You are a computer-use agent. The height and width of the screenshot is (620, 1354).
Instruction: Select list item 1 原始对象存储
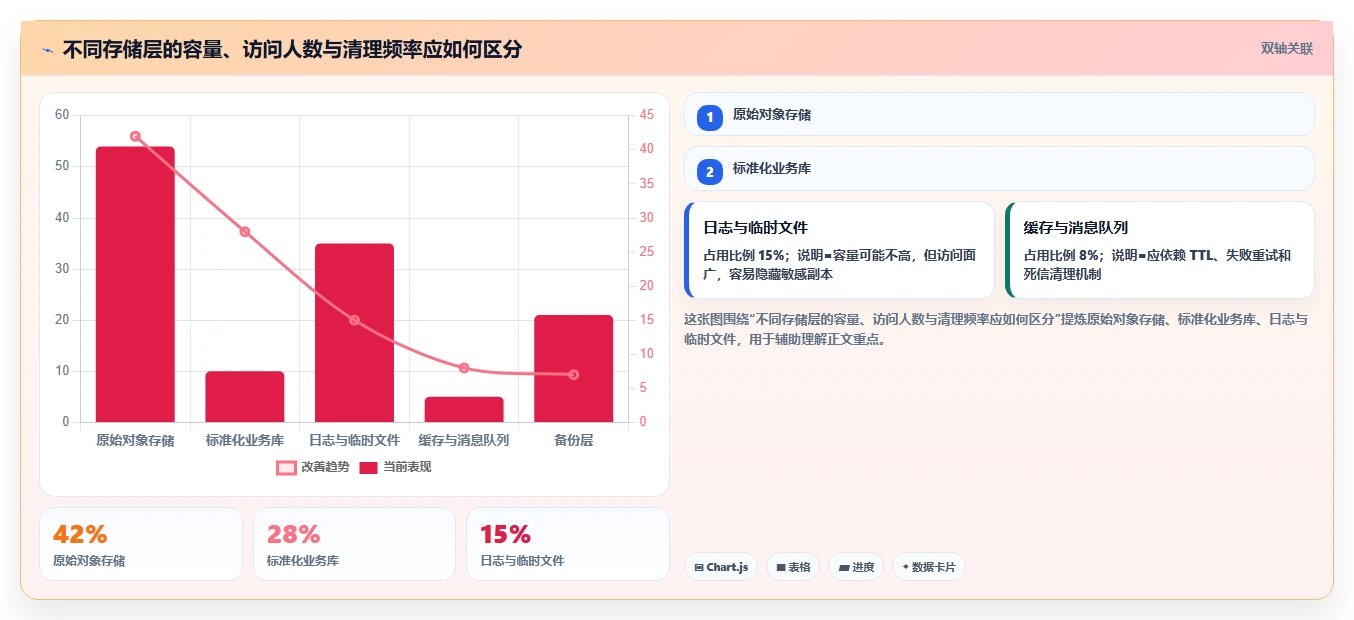pos(999,114)
